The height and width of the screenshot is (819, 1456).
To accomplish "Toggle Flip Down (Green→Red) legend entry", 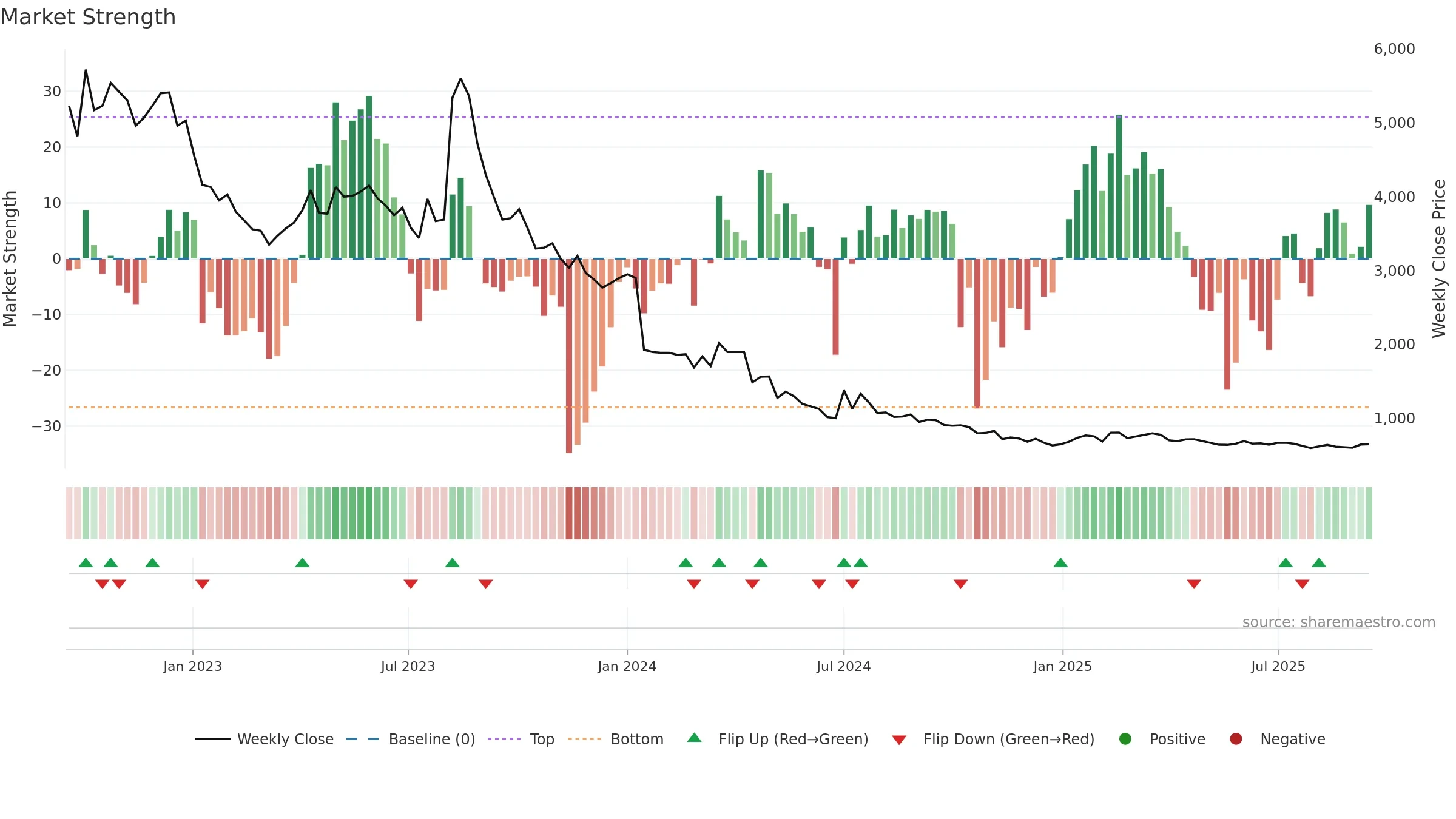I will point(994,739).
